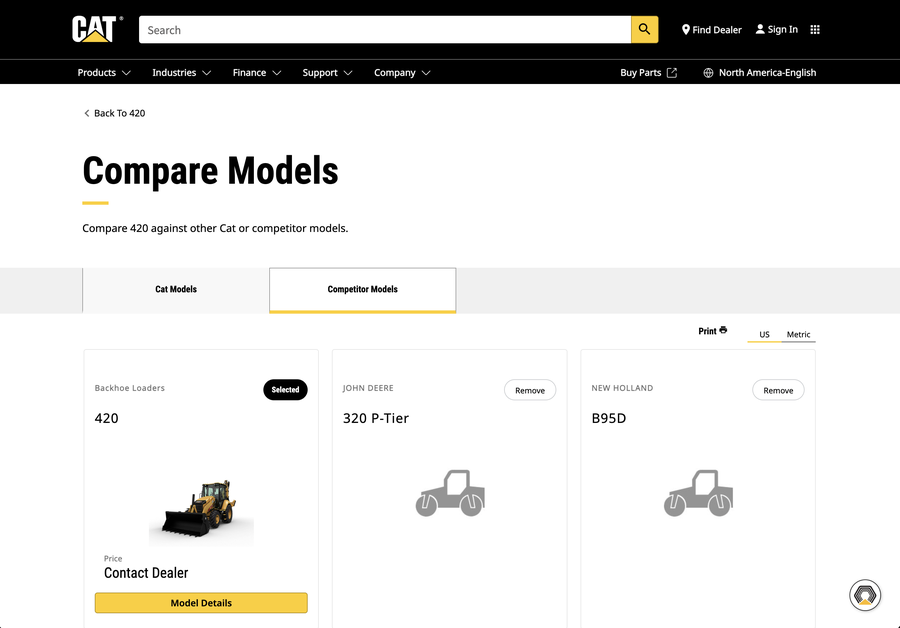This screenshot has height=628, width=900.
Task: Click the back arrow before Back To 420
Action: [87, 113]
